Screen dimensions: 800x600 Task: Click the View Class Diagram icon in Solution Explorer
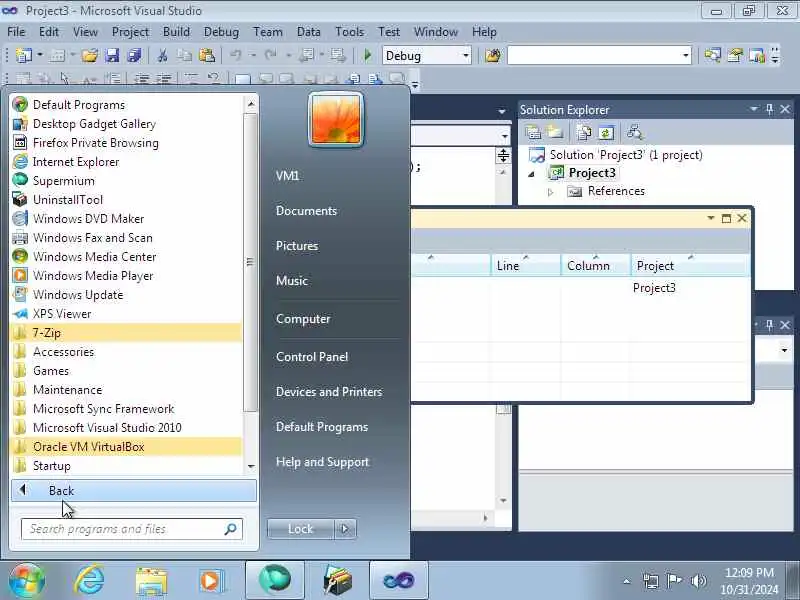635,133
